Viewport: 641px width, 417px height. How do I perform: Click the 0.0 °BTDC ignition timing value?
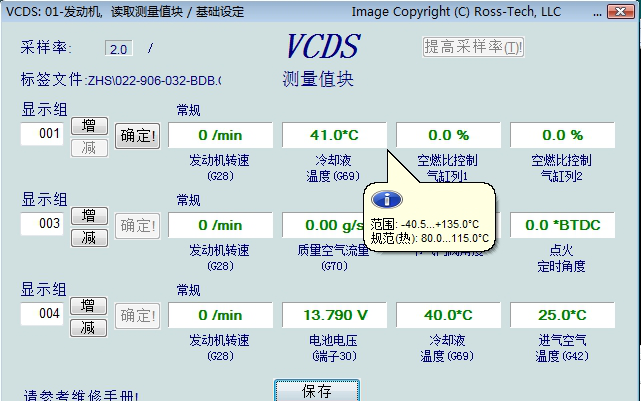coord(562,225)
